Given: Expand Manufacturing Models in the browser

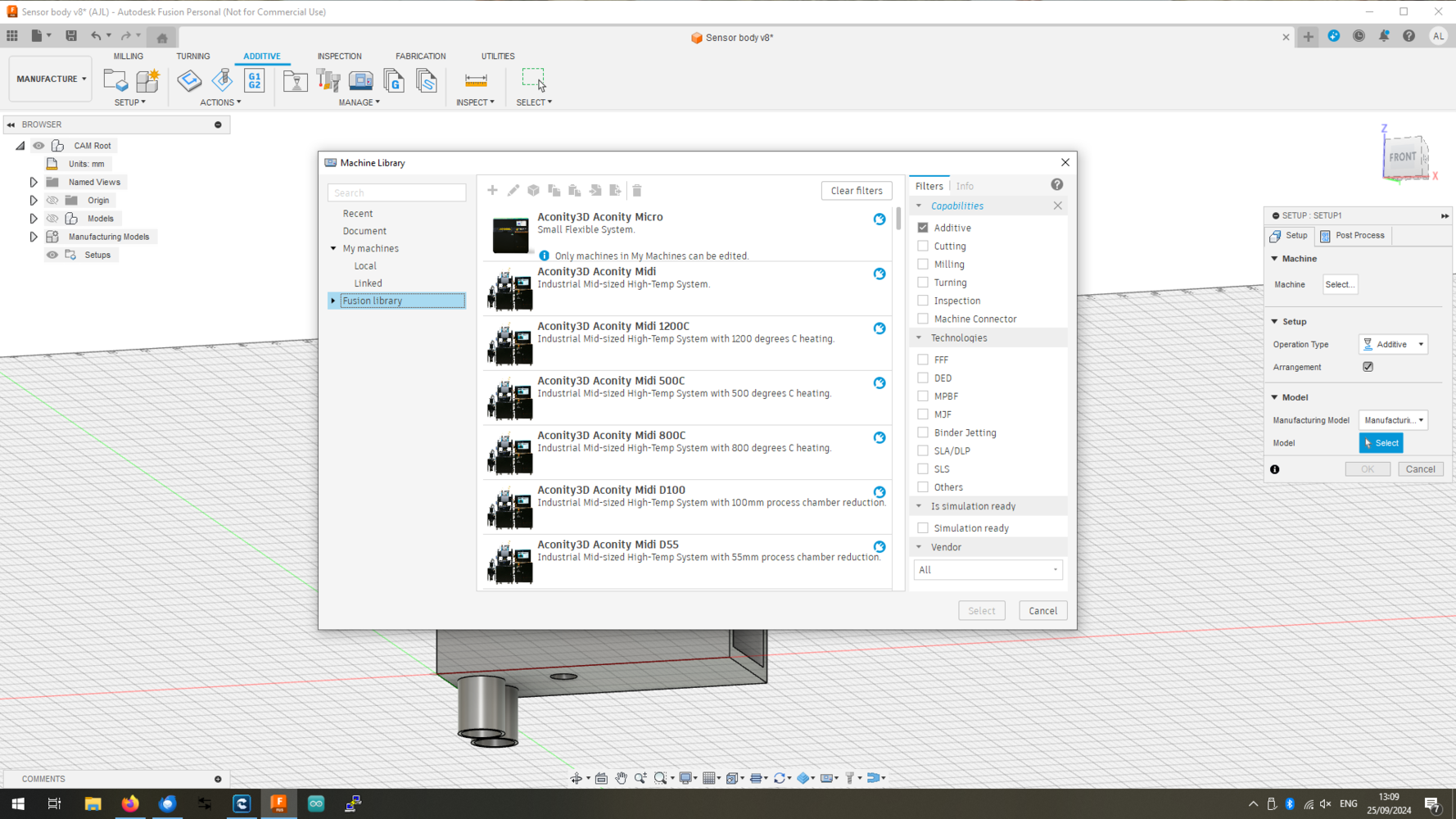Looking at the screenshot, I should click(x=34, y=237).
